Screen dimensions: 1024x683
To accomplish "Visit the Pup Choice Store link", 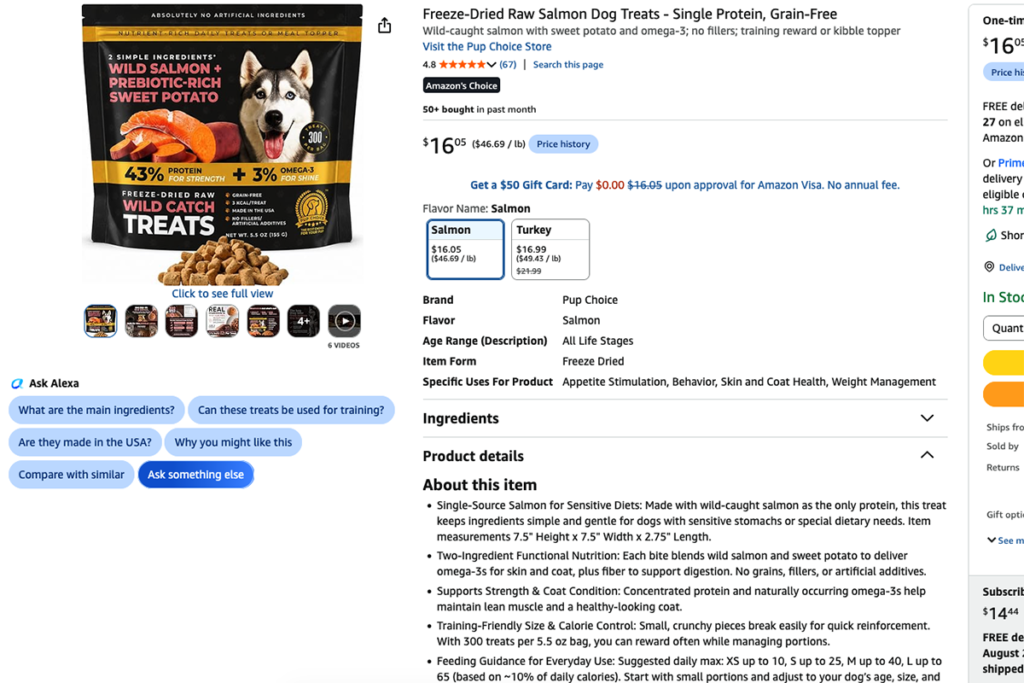I will pyautogui.click(x=487, y=46).
